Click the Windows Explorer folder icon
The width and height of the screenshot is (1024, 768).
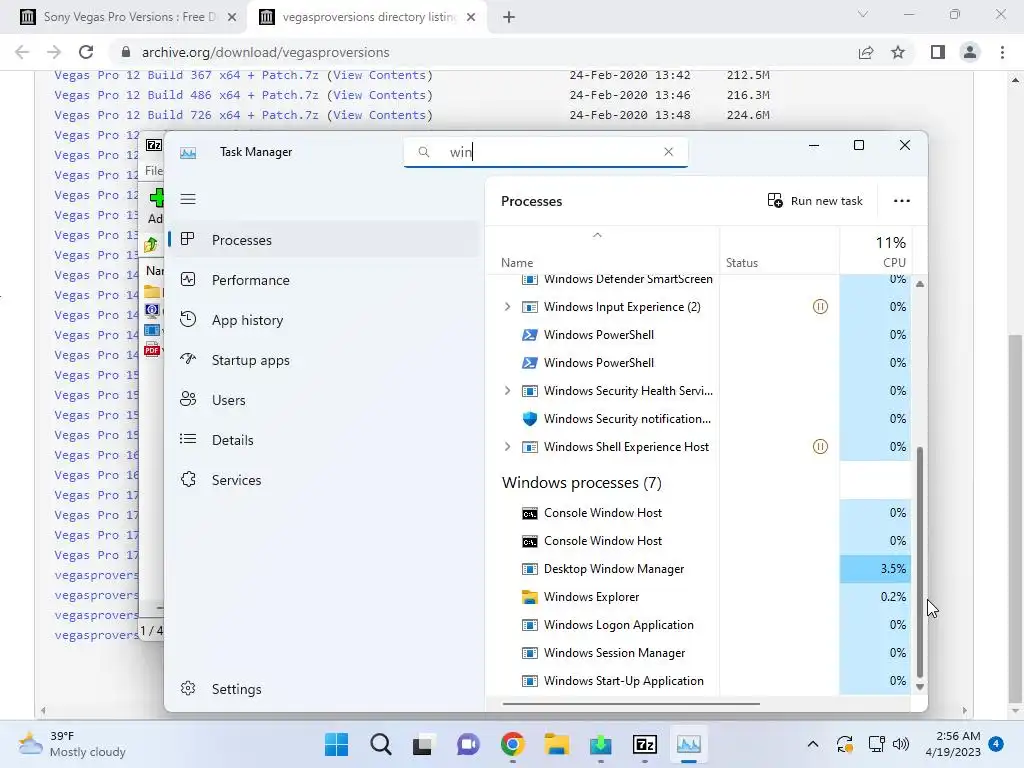[530, 597]
